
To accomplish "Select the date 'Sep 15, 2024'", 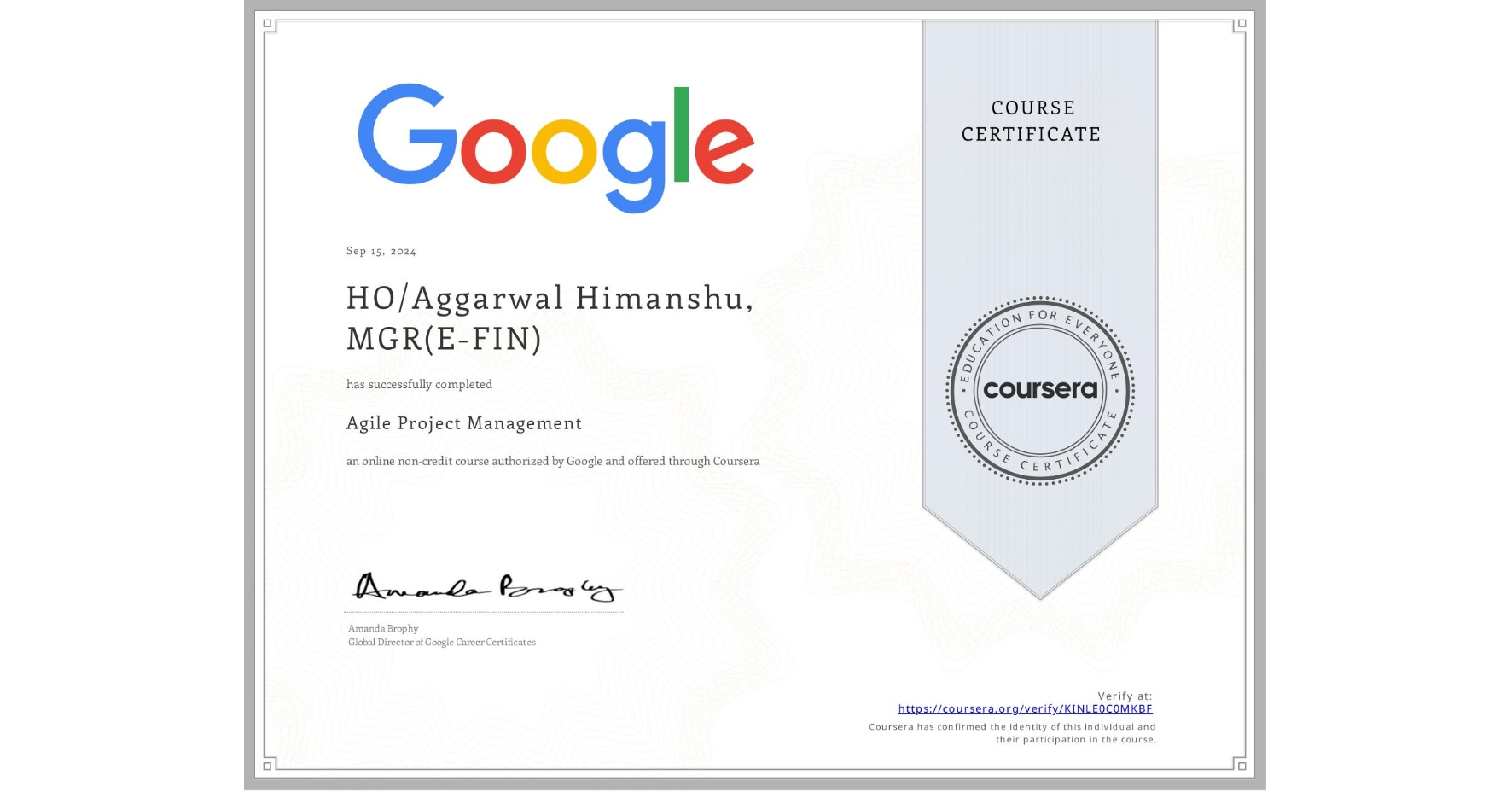I will (381, 251).
